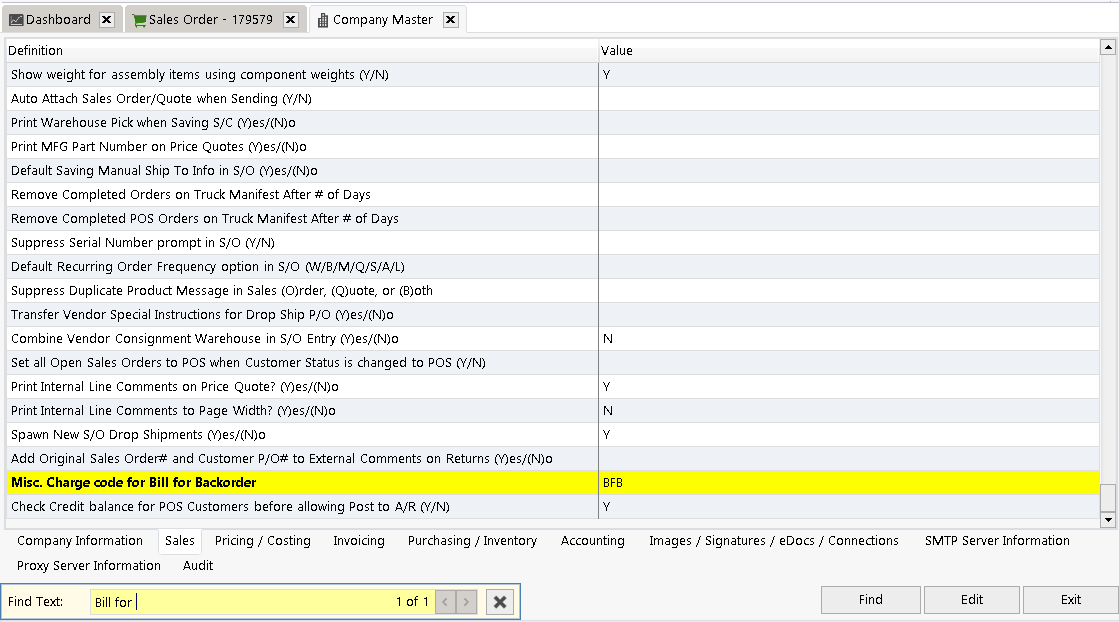Click the Dashboard tab chart icon

[x=16, y=20]
